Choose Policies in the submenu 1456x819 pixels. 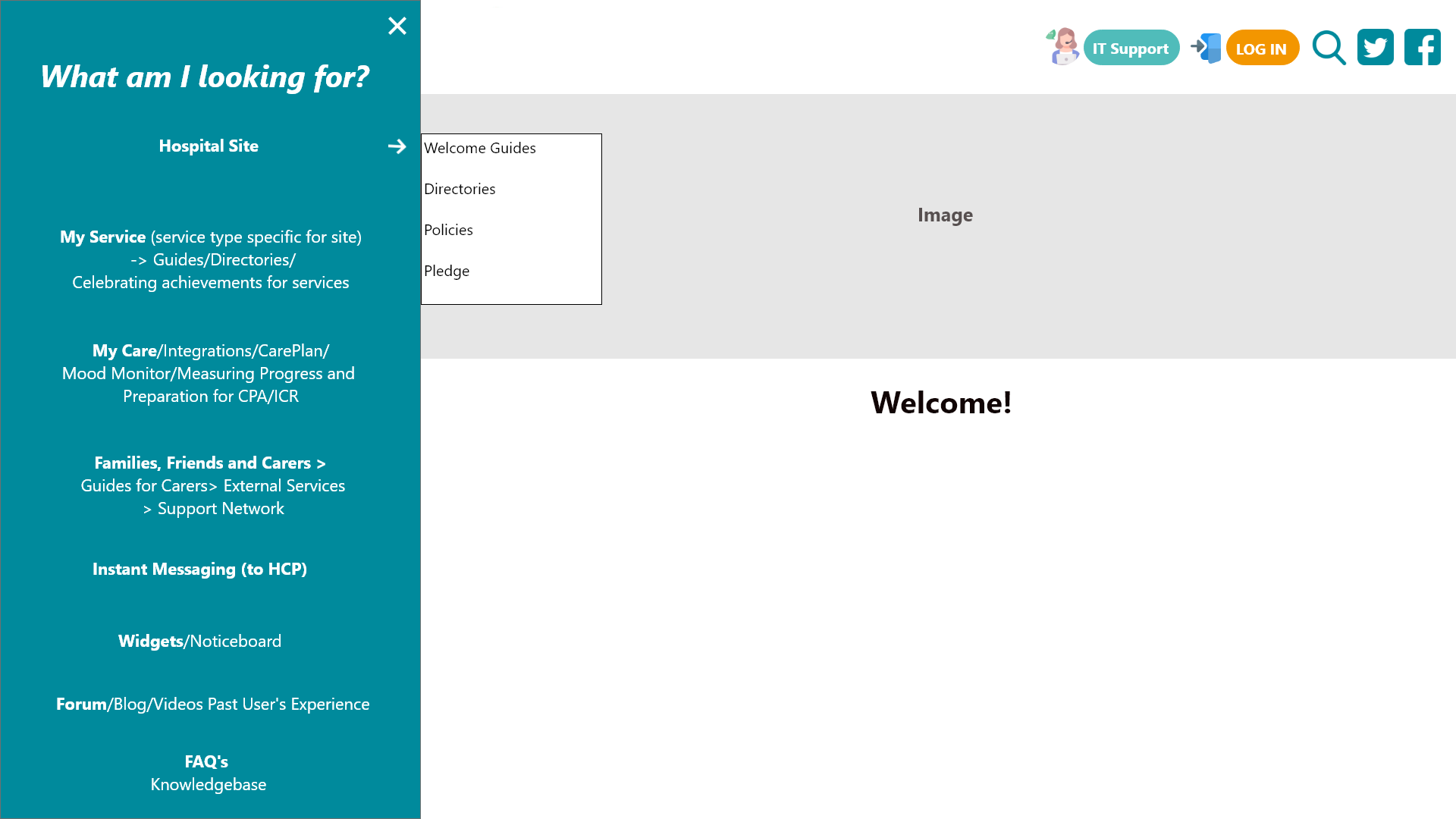click(448, 230)
